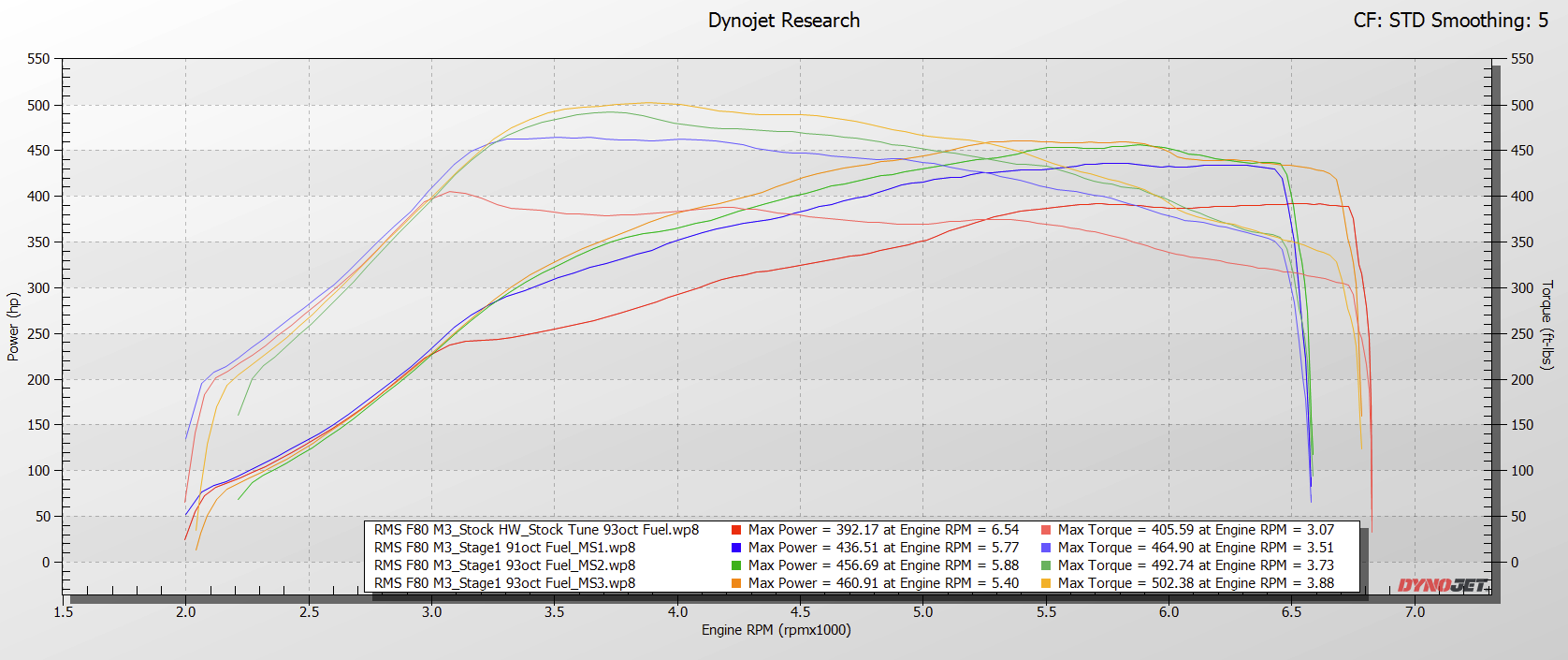Click the 550 label on the Power axis

[38, 59]
